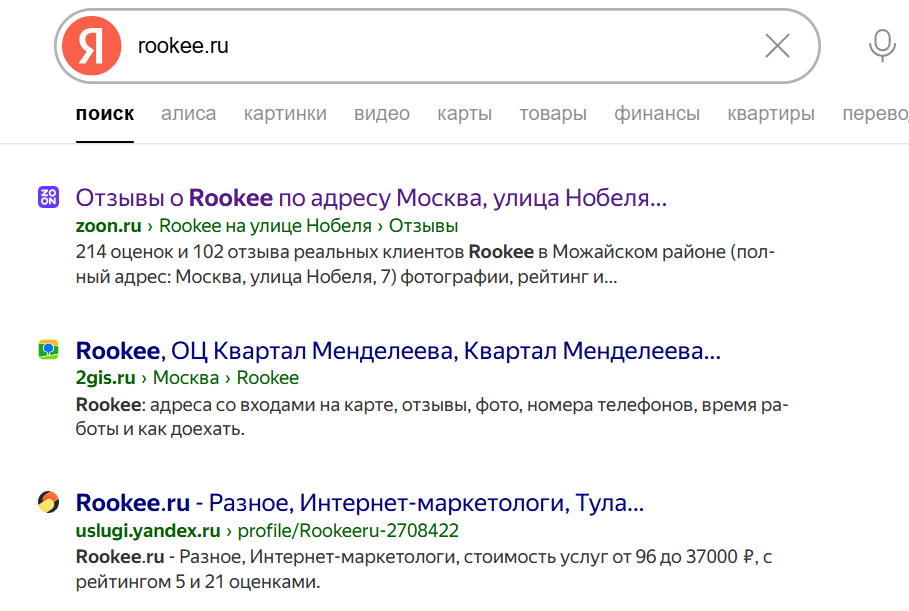
Task: Click the zoon.ru domain link
Action: click(110, 225)
